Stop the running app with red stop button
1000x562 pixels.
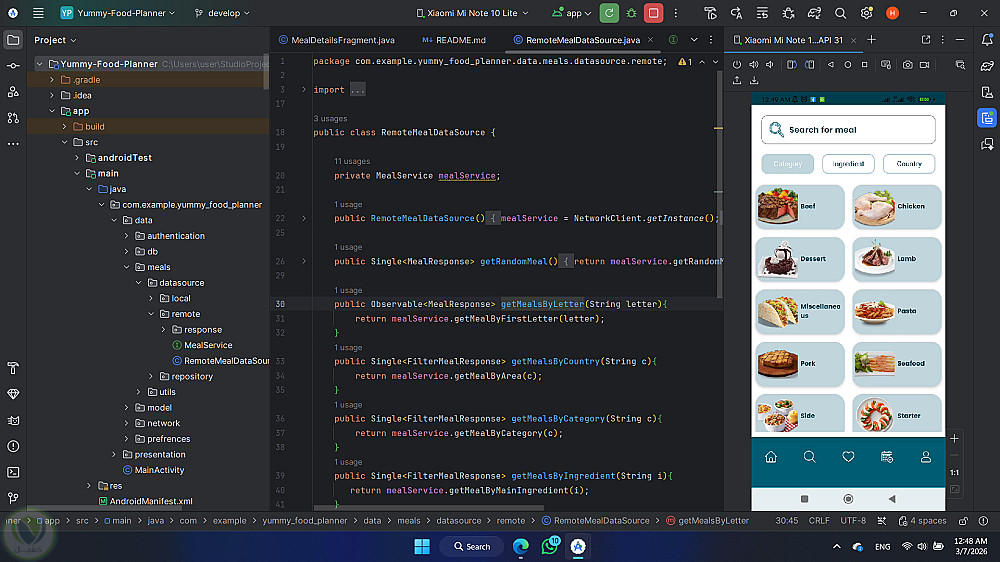point(653,13)
